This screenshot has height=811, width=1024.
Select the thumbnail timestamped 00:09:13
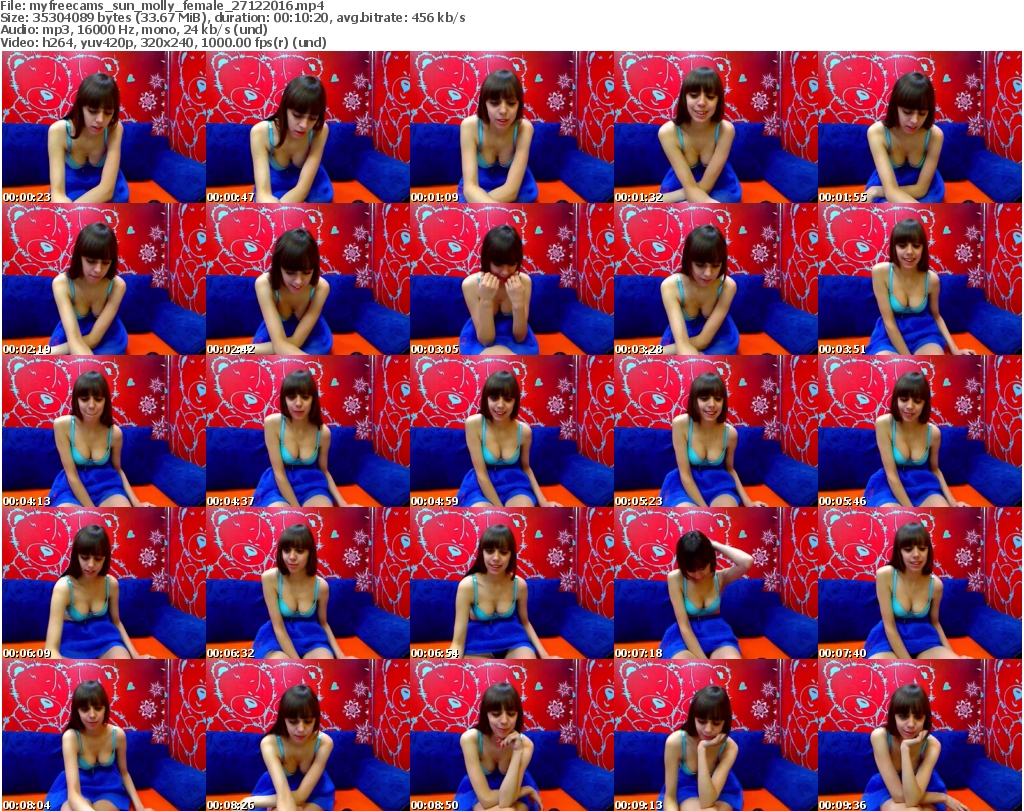click(x=715, y=735)
